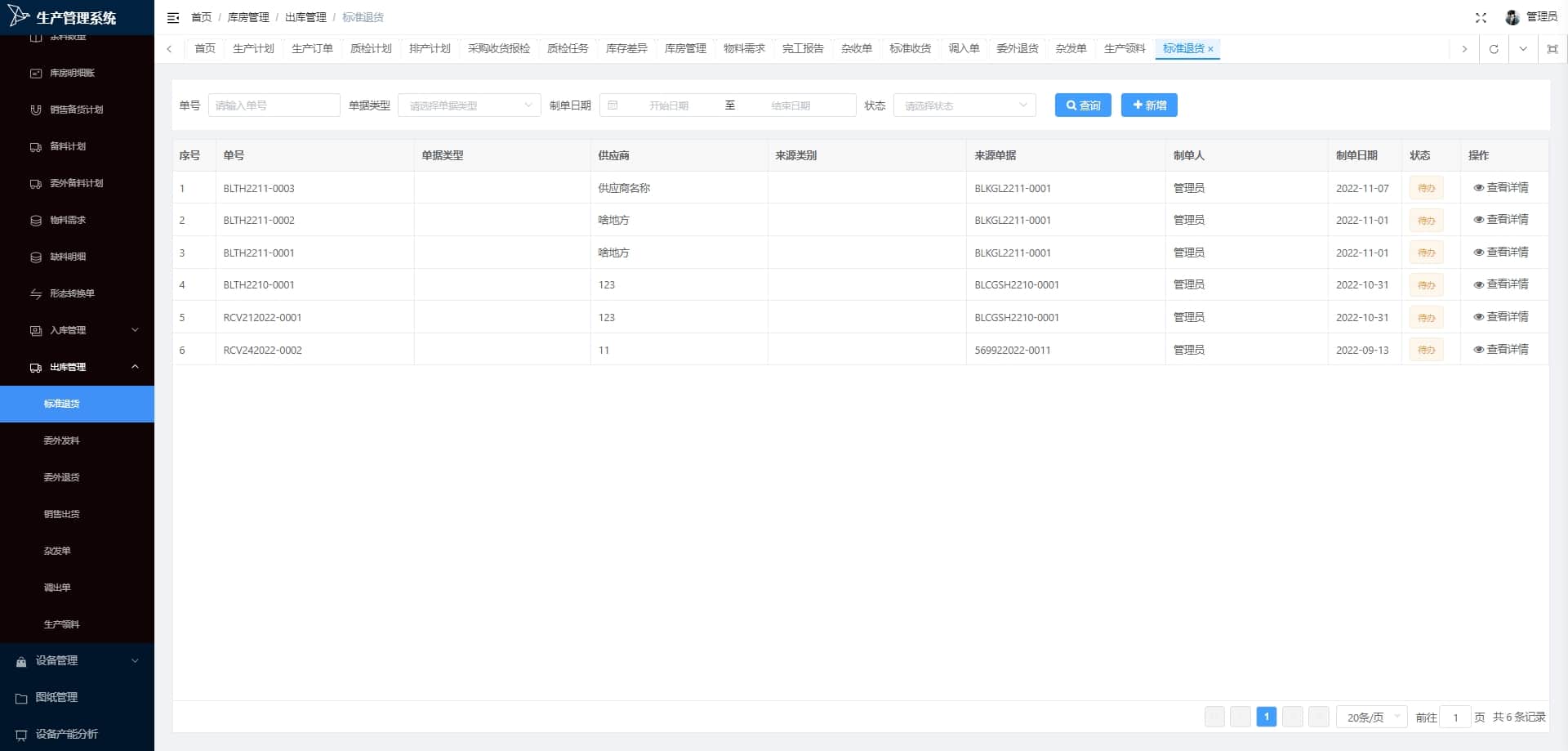
Task: Click the calendar icon in the date range field
Action: (x=612, y=105)
